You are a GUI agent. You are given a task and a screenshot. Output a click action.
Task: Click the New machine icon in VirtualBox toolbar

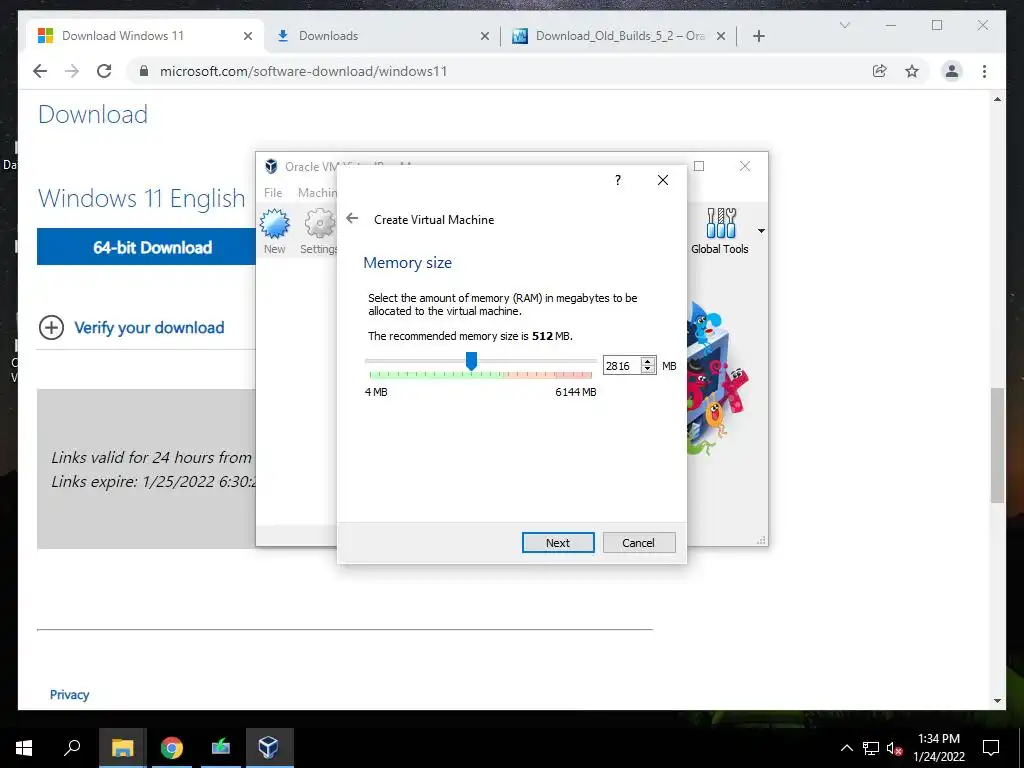pyautogui.click(x=274, y=231)
